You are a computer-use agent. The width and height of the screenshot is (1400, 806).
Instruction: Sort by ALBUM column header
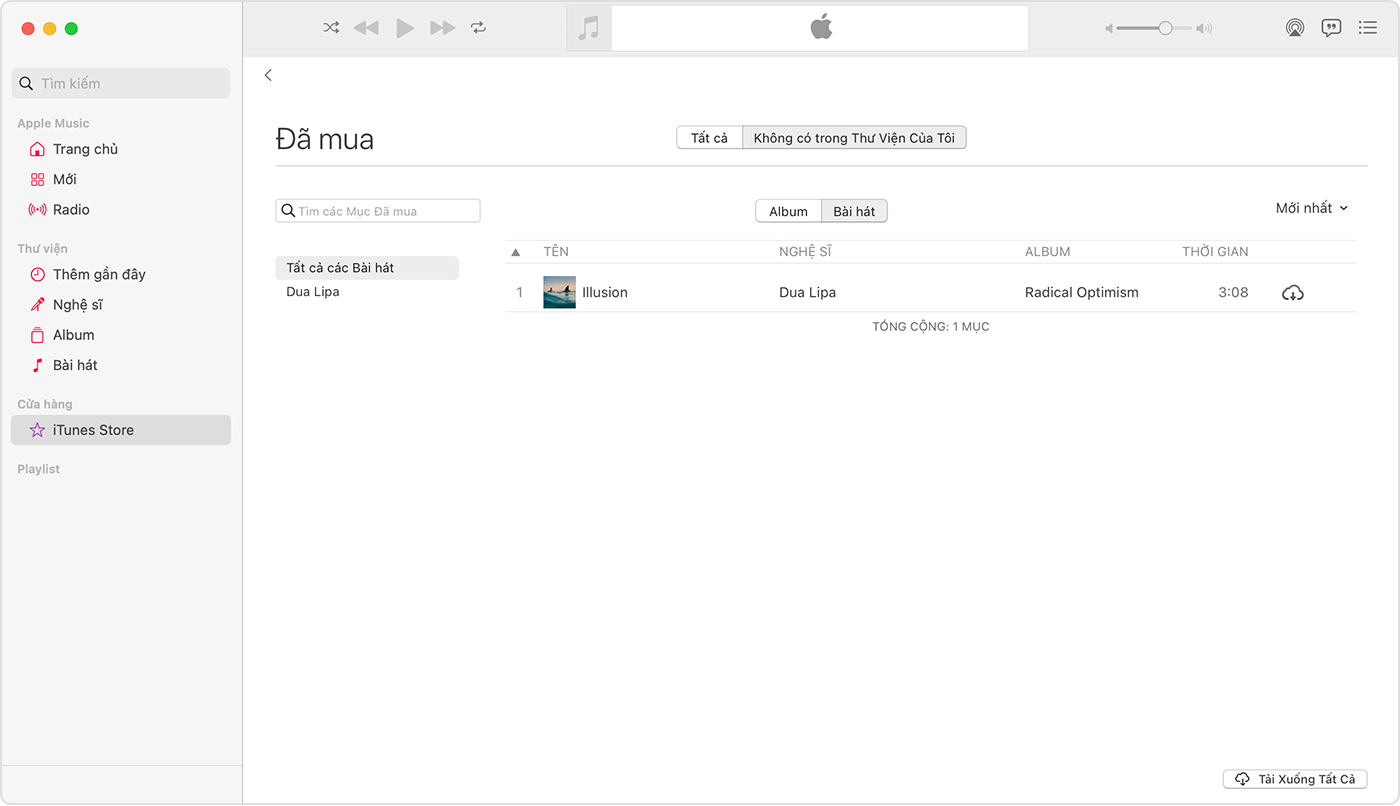(1047, 252)
